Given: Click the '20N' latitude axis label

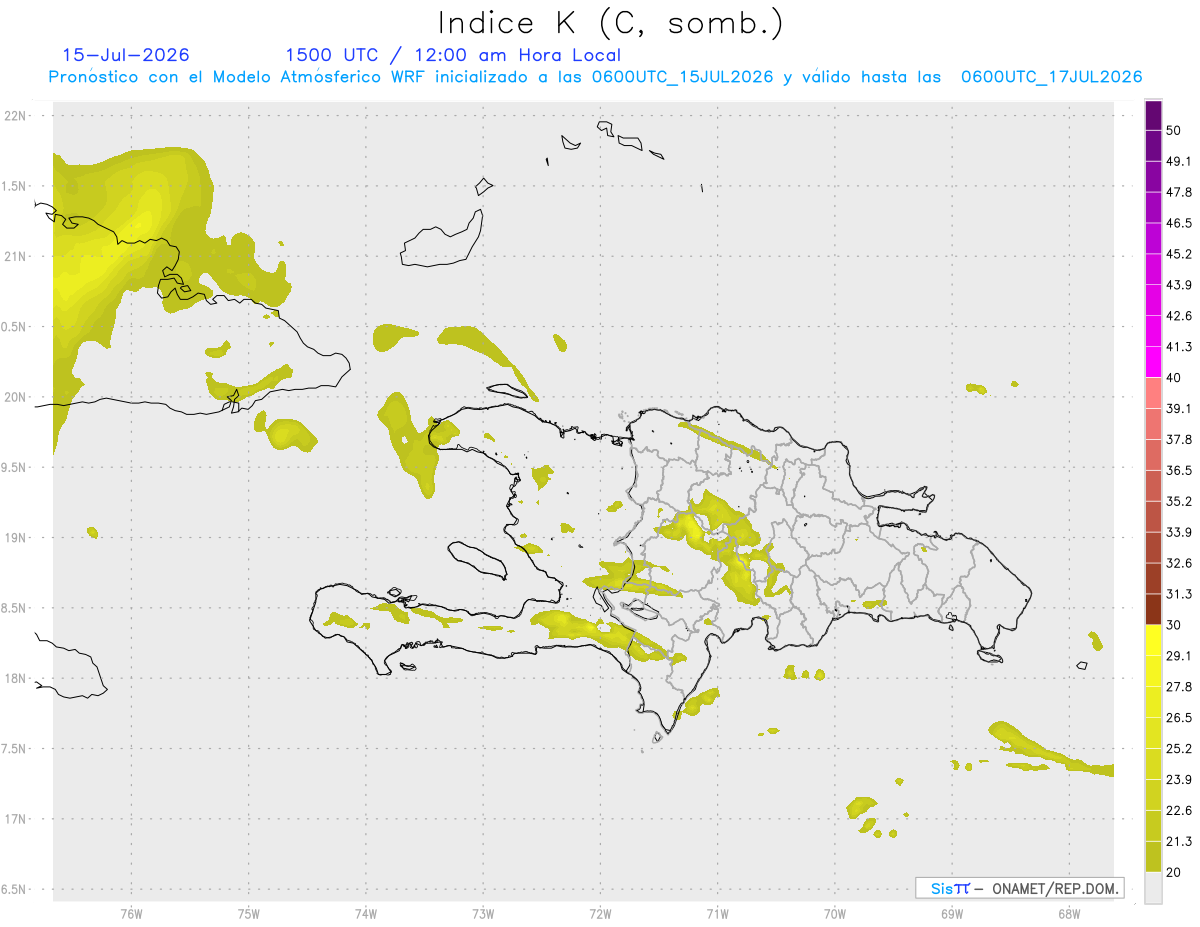Looking at the screenshot, I should [x=16, y=397].
